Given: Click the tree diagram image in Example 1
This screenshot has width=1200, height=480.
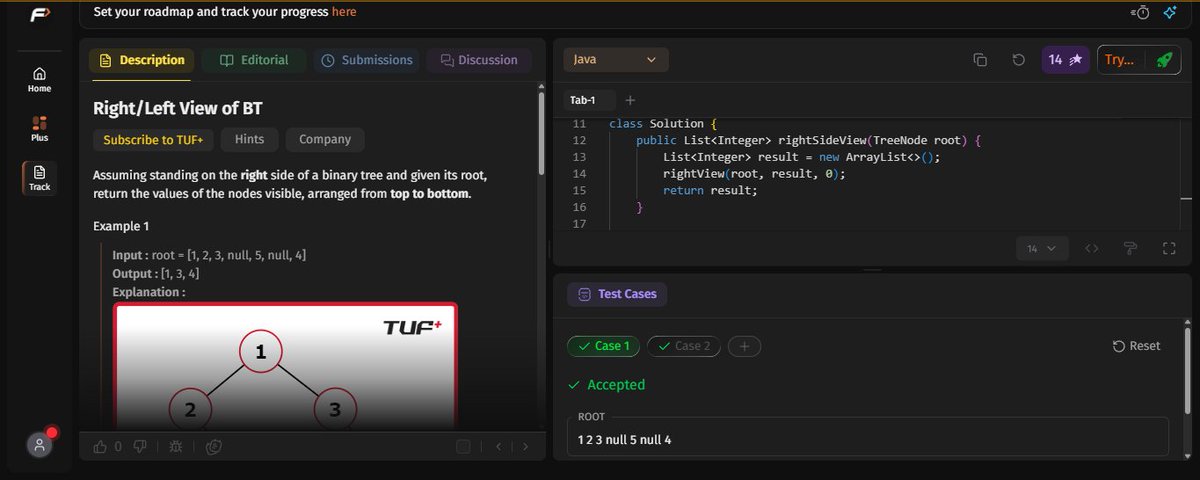Looking at the screenshot, I should pyautogui.click(x=285, y=366).
